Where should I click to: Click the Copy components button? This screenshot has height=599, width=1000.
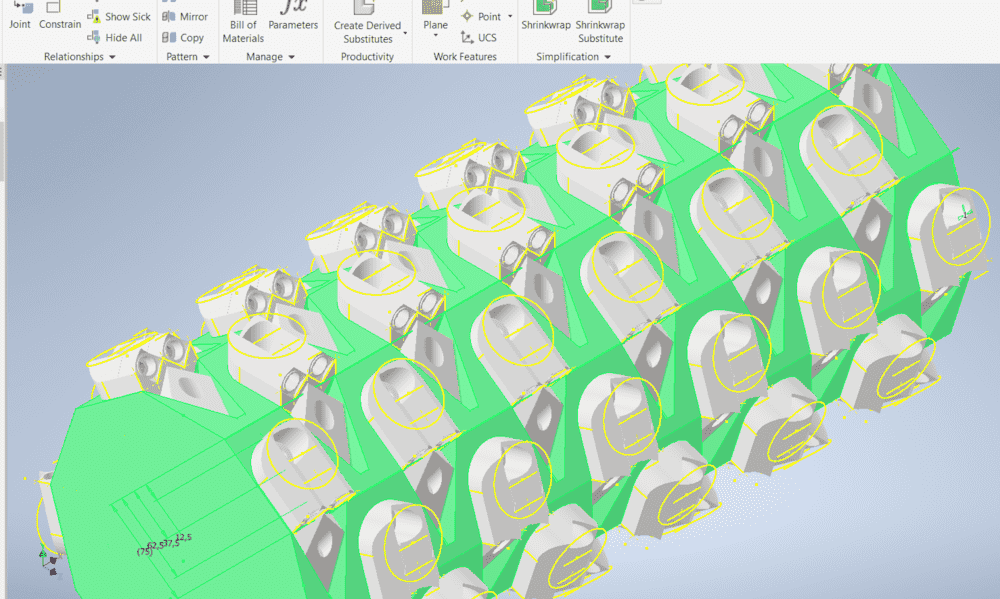coord(183,38)
